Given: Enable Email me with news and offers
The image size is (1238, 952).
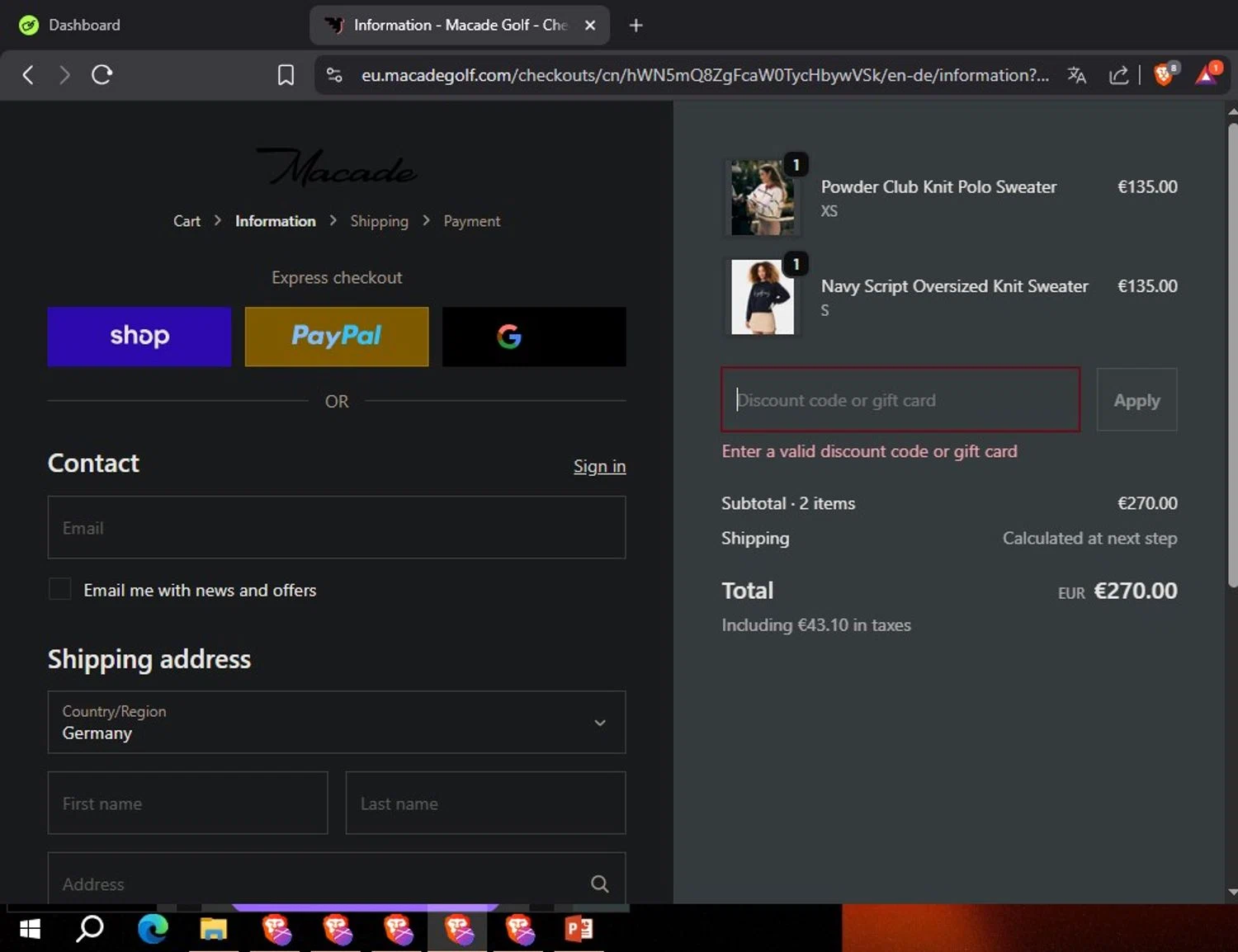Looking at the screenshot, I should [60, 589].
